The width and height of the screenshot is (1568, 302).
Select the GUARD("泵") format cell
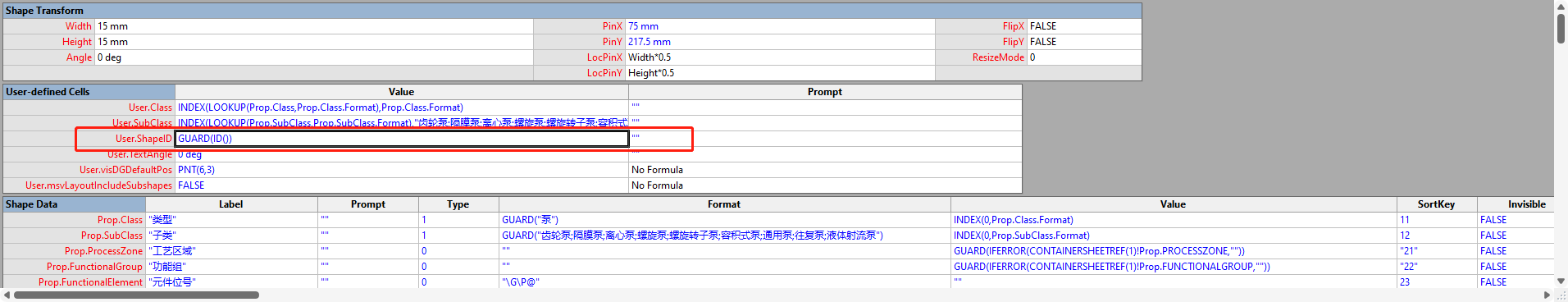tap(724, 220)
